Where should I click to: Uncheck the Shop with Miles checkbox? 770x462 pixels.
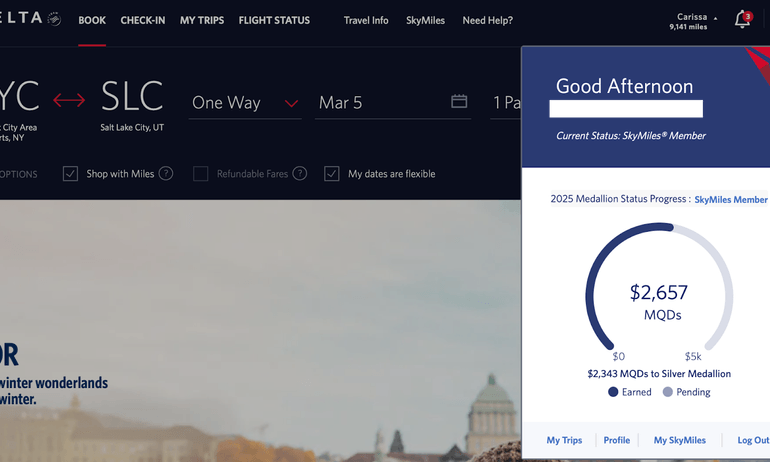tap(70, 174)
